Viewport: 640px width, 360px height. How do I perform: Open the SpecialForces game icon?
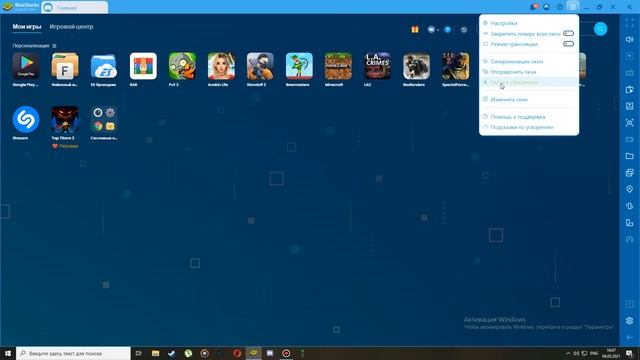click(456, 66)
